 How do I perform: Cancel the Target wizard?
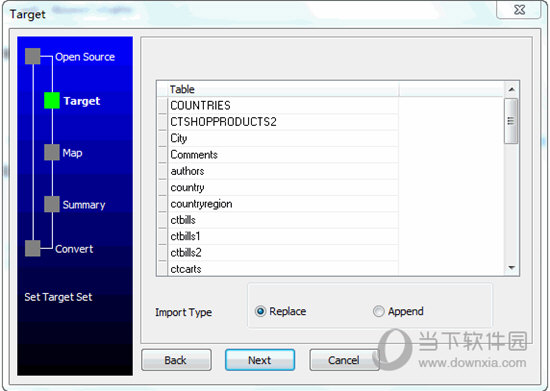pyautogui.click(x=344, y=360)
